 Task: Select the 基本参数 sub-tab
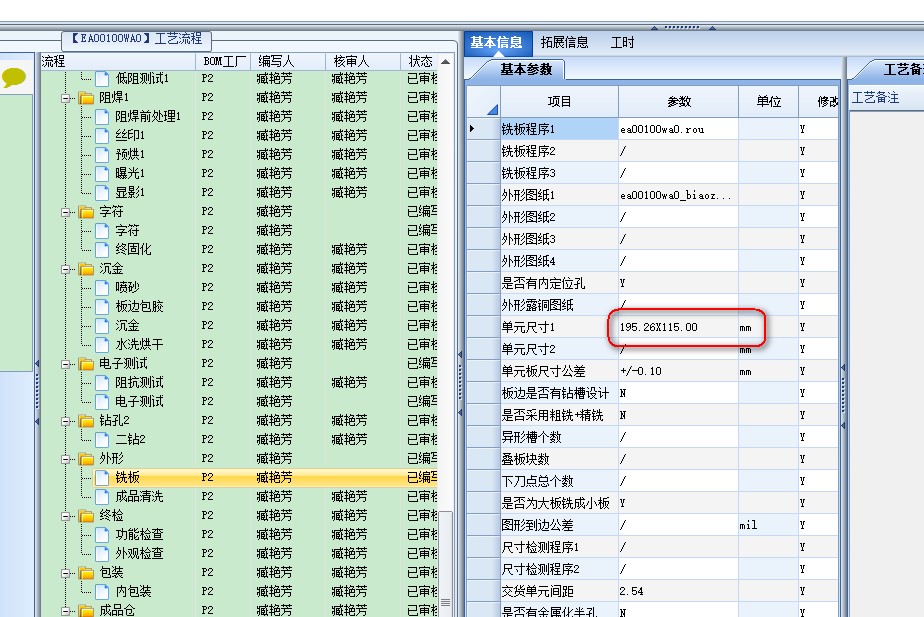point(526,70)
